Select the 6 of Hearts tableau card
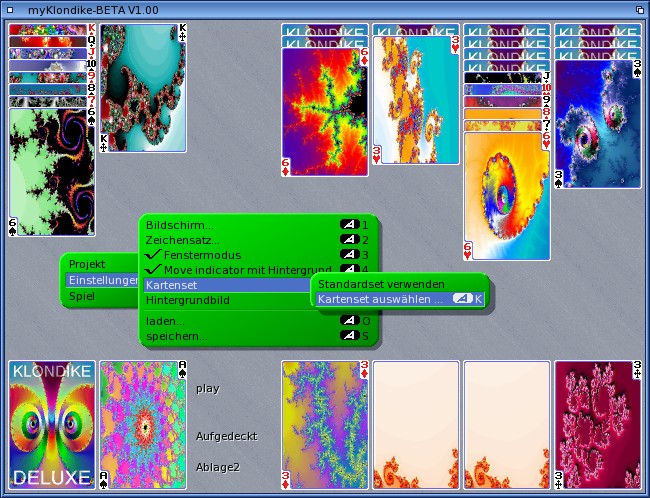The image size is (650, 498). (x=507, y=196)
